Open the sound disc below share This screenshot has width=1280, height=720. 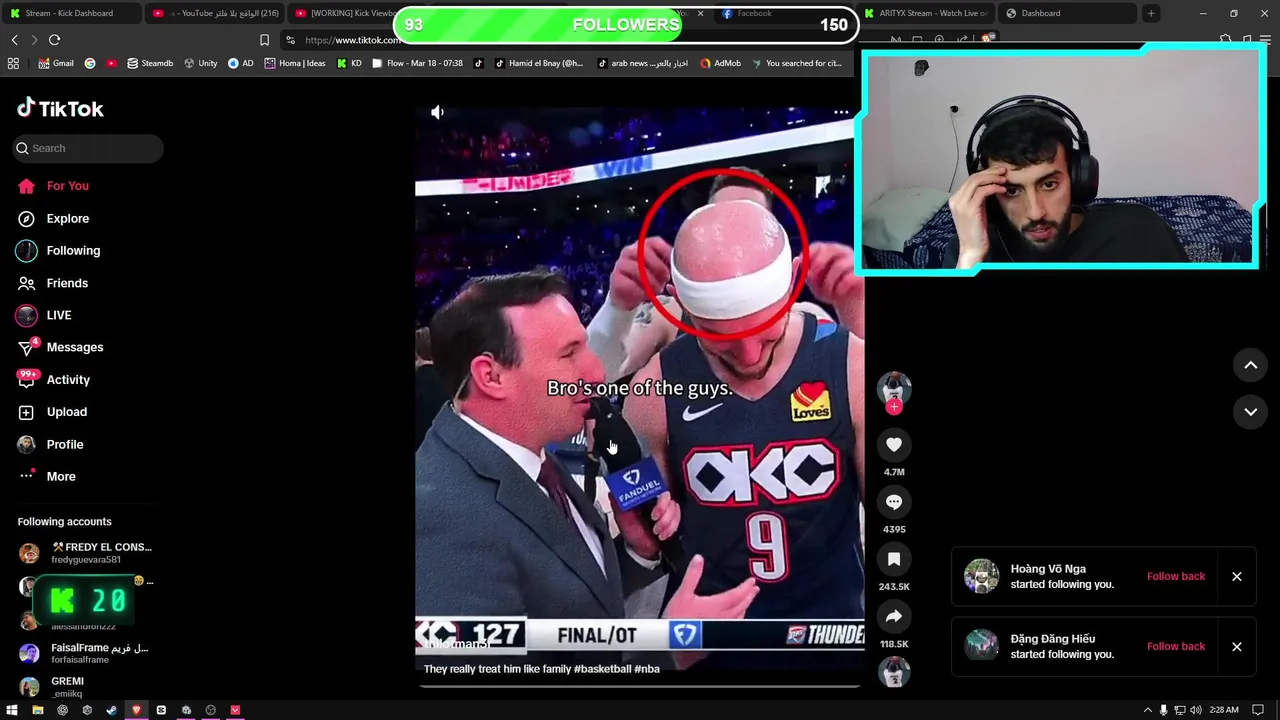(894, 672)
